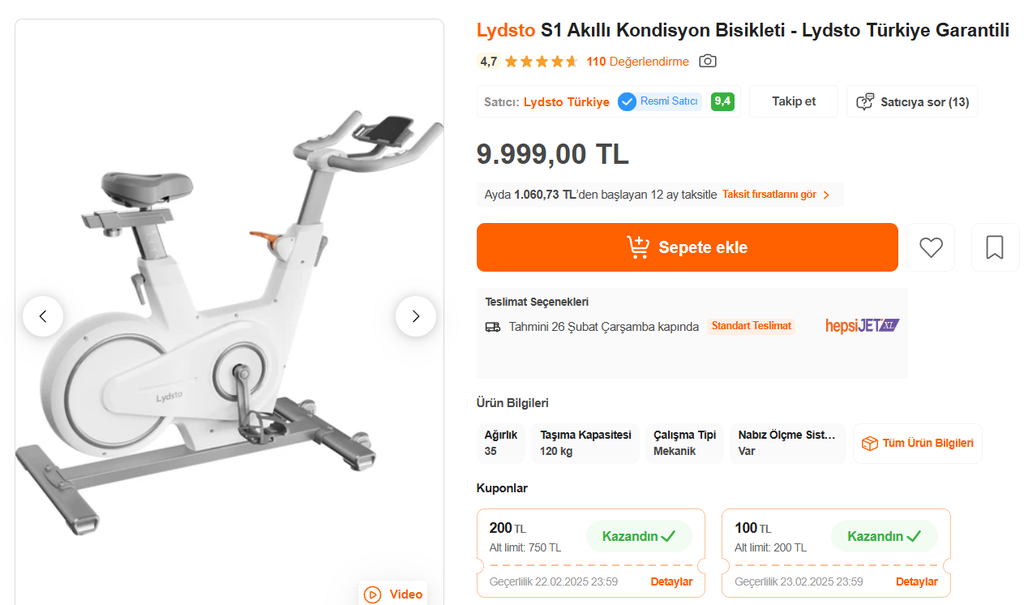Open Lydsto Türkiye seller page link
Viewport: 1024px width, 605px height.
coord(566,102)
